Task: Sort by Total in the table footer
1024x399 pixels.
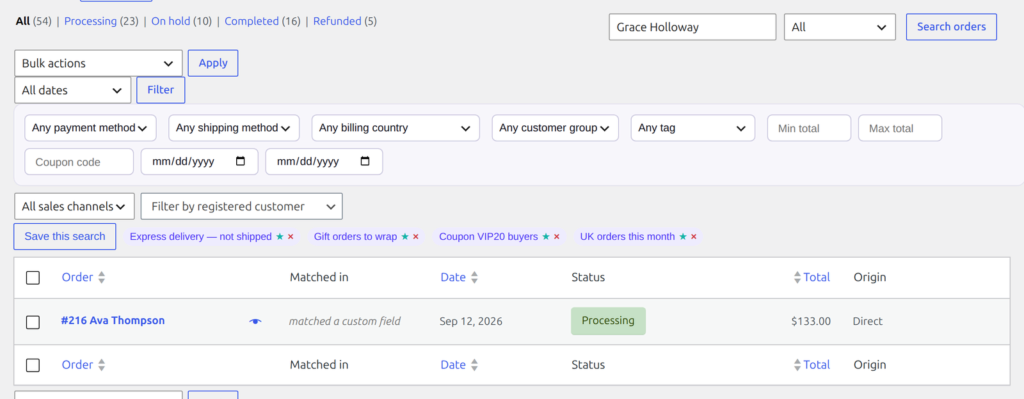Action: click(x=812, y=364)
